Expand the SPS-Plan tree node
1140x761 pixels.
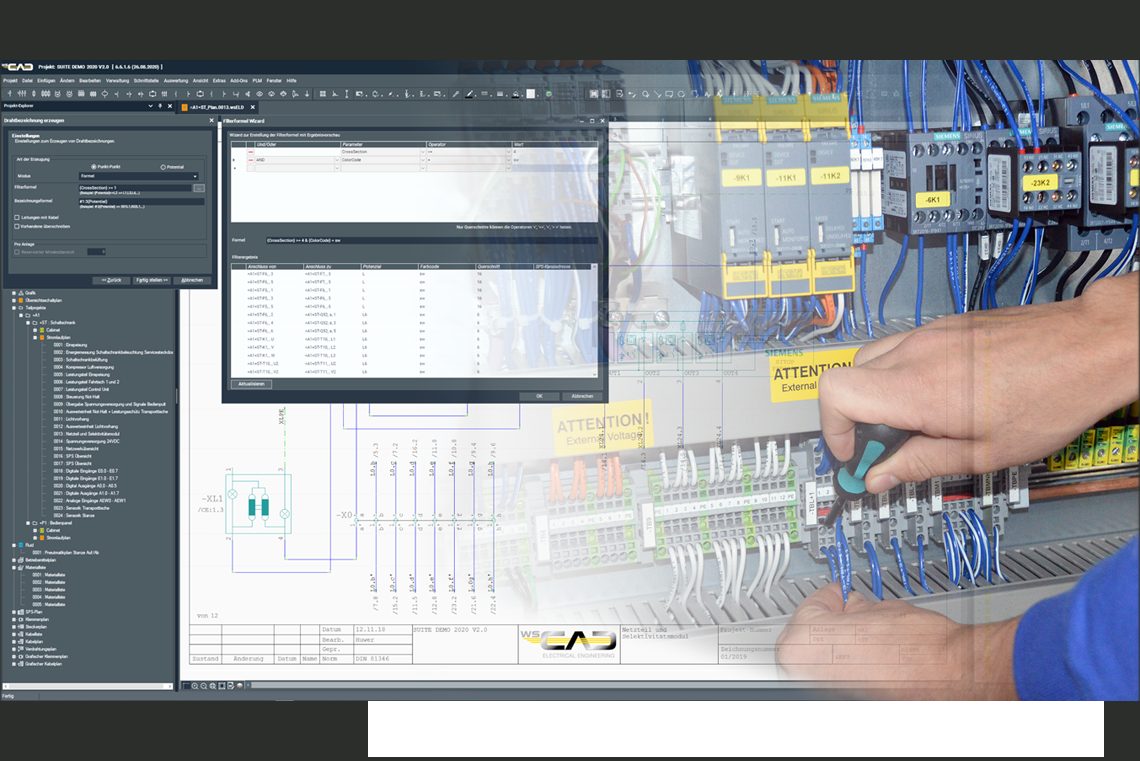(14, 612)
